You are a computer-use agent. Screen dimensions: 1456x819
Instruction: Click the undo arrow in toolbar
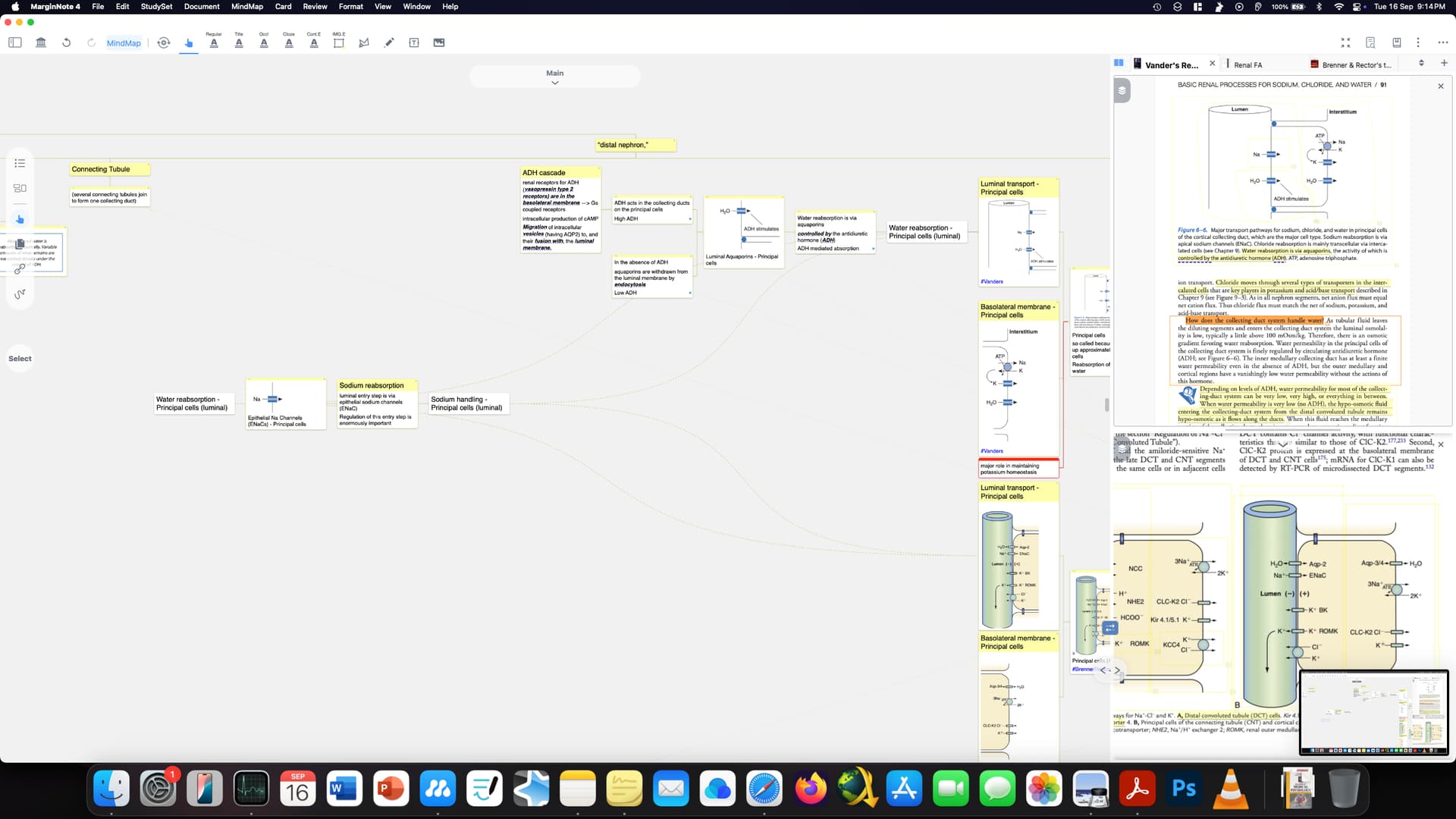pyautogui.click(x=67, y=42)
